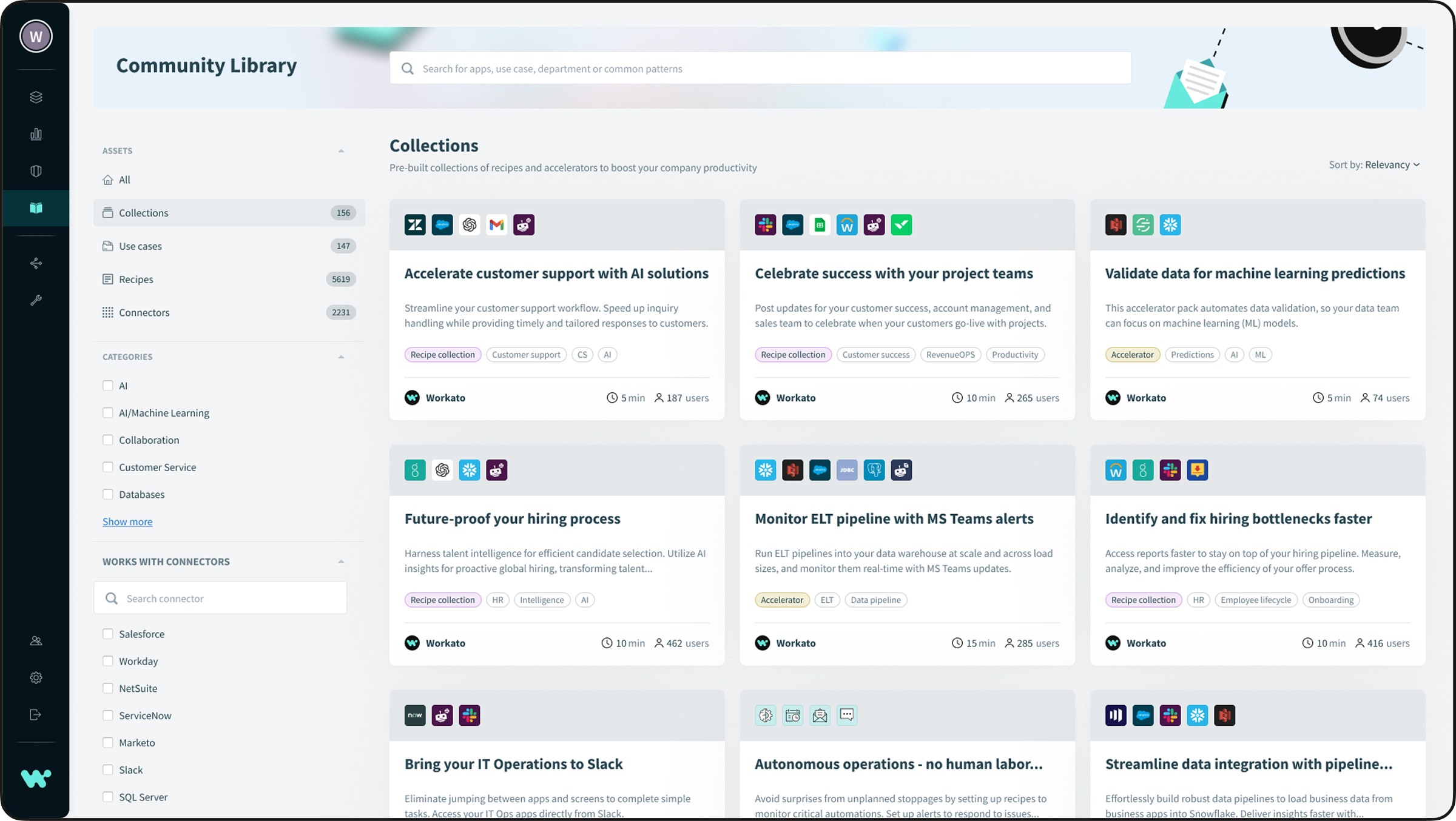Click inside the connector search field
The height and width of the screenshot is (821, 1456).
(x=220, y=598)
